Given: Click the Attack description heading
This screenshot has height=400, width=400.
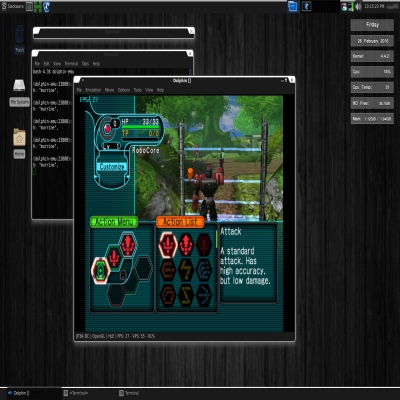Looking at the screenshot, I should (x=231, y=231).
